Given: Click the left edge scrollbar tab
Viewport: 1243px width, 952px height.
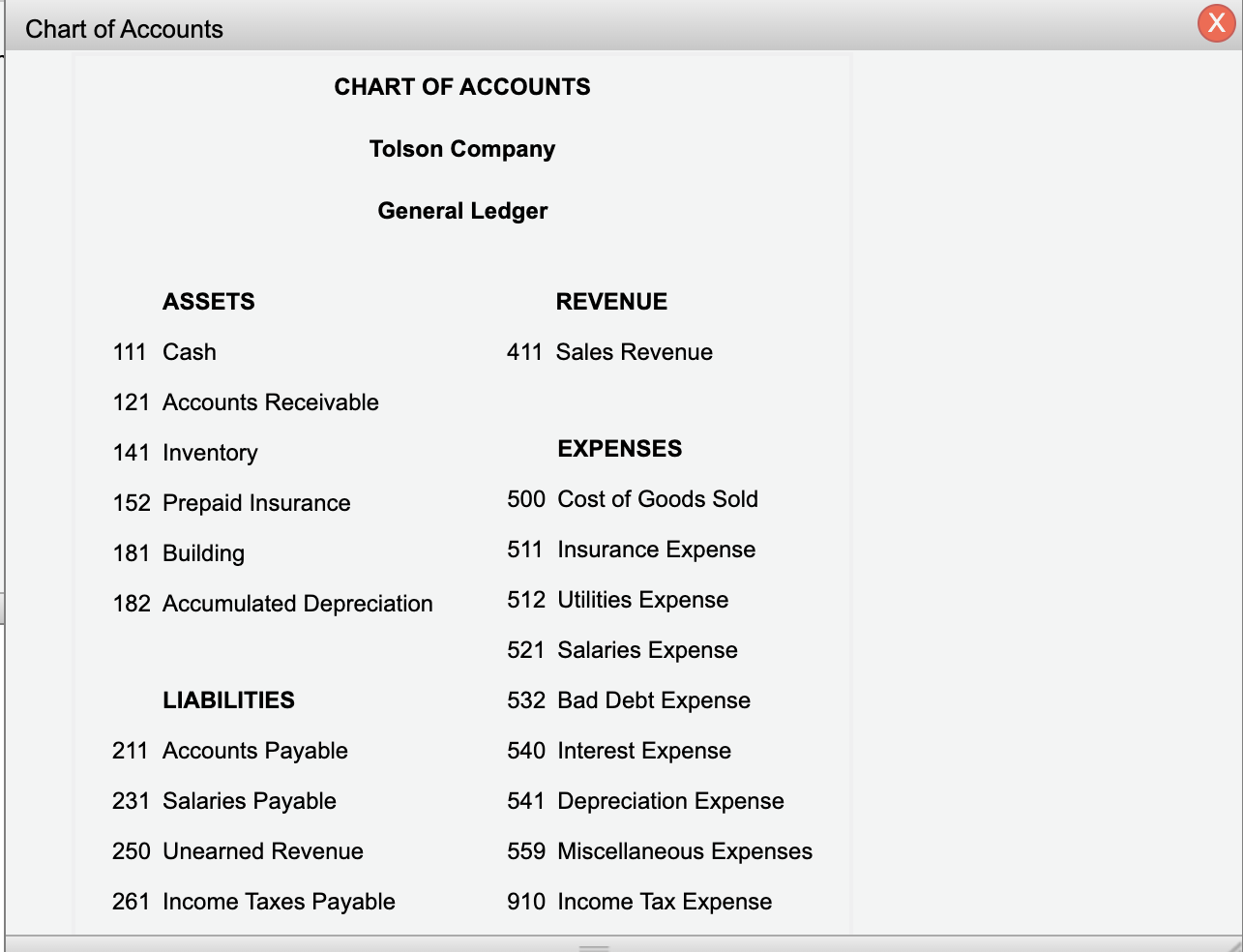Looking at the screenshot, I should [4, 605].
